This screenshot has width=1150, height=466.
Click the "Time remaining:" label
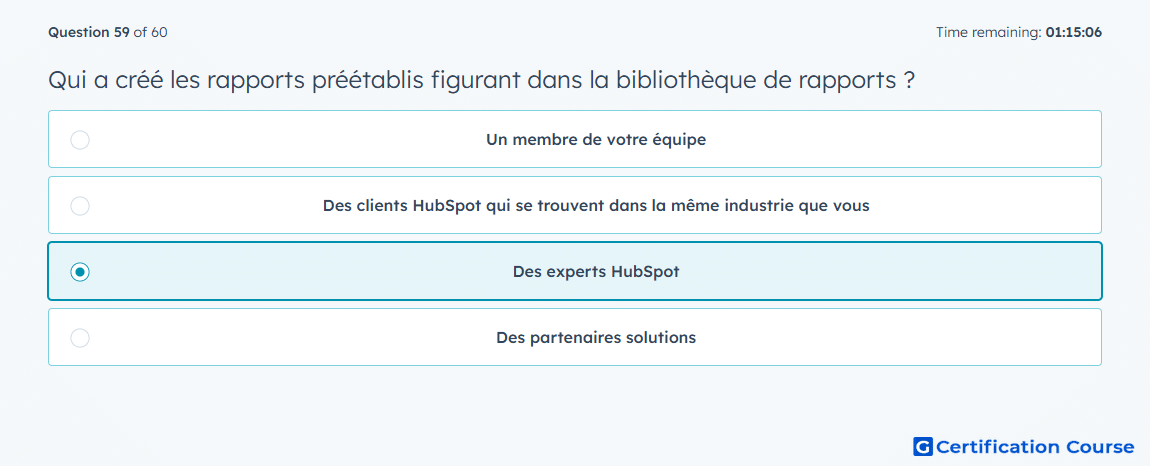989,32
